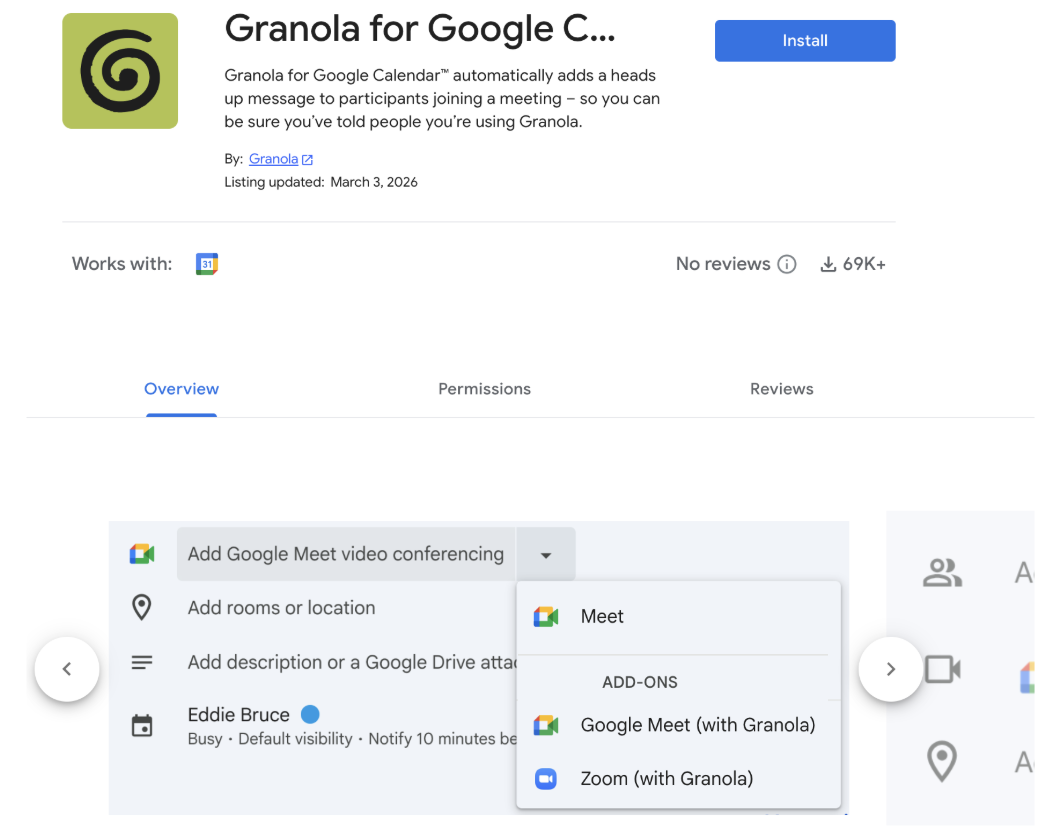
Task: Click the external link icon beside Granola
Action: pyautogui.click(x=307, y=160)
